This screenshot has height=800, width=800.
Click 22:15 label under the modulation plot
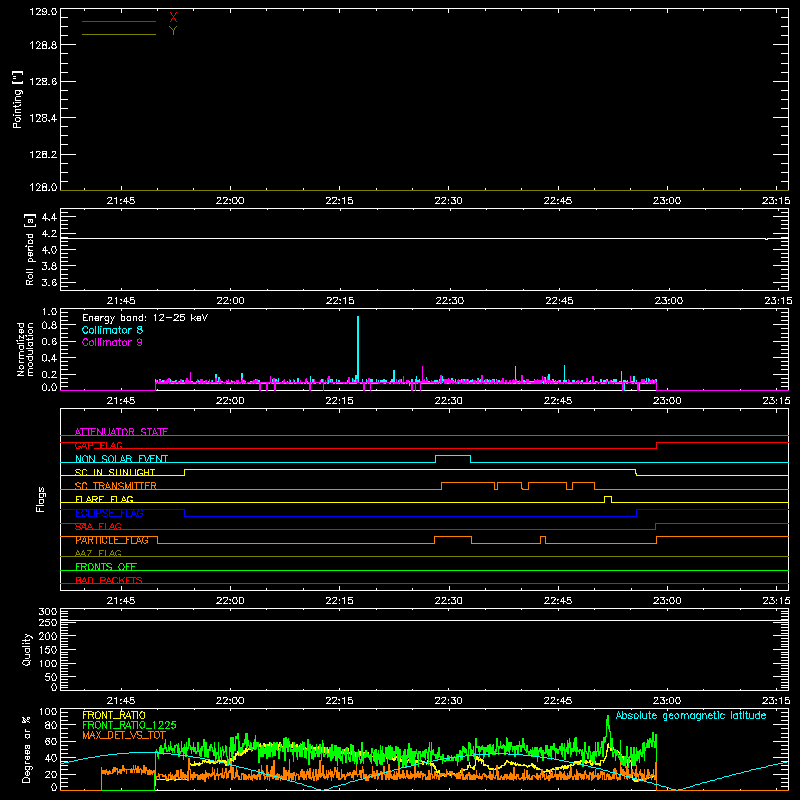pos(339,401)
